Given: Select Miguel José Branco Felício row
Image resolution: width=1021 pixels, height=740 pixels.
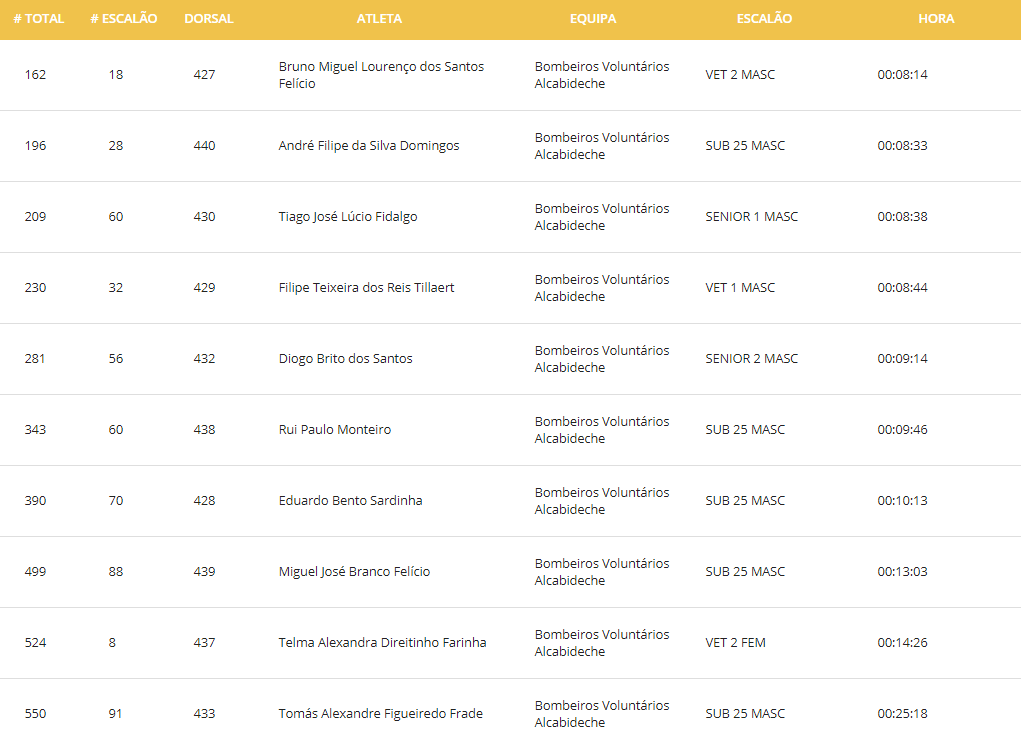Looking at the screenshot, I should click(x=354, y=572).
